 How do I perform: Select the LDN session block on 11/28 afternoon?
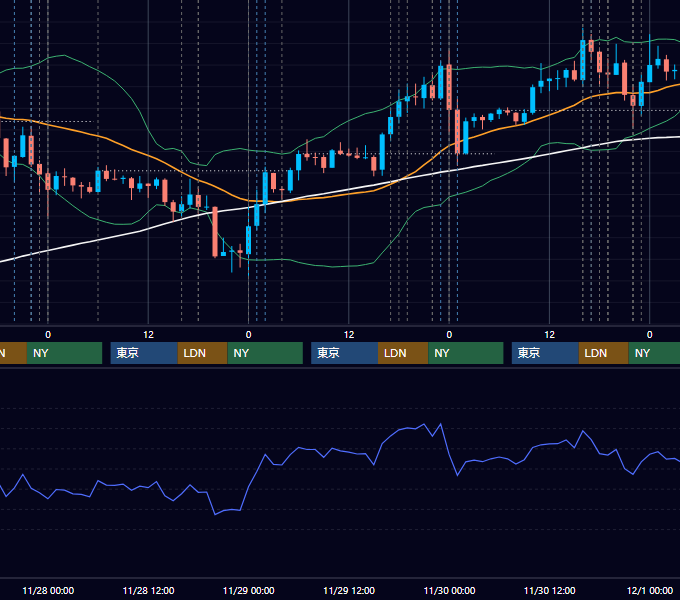pos(203,353)
